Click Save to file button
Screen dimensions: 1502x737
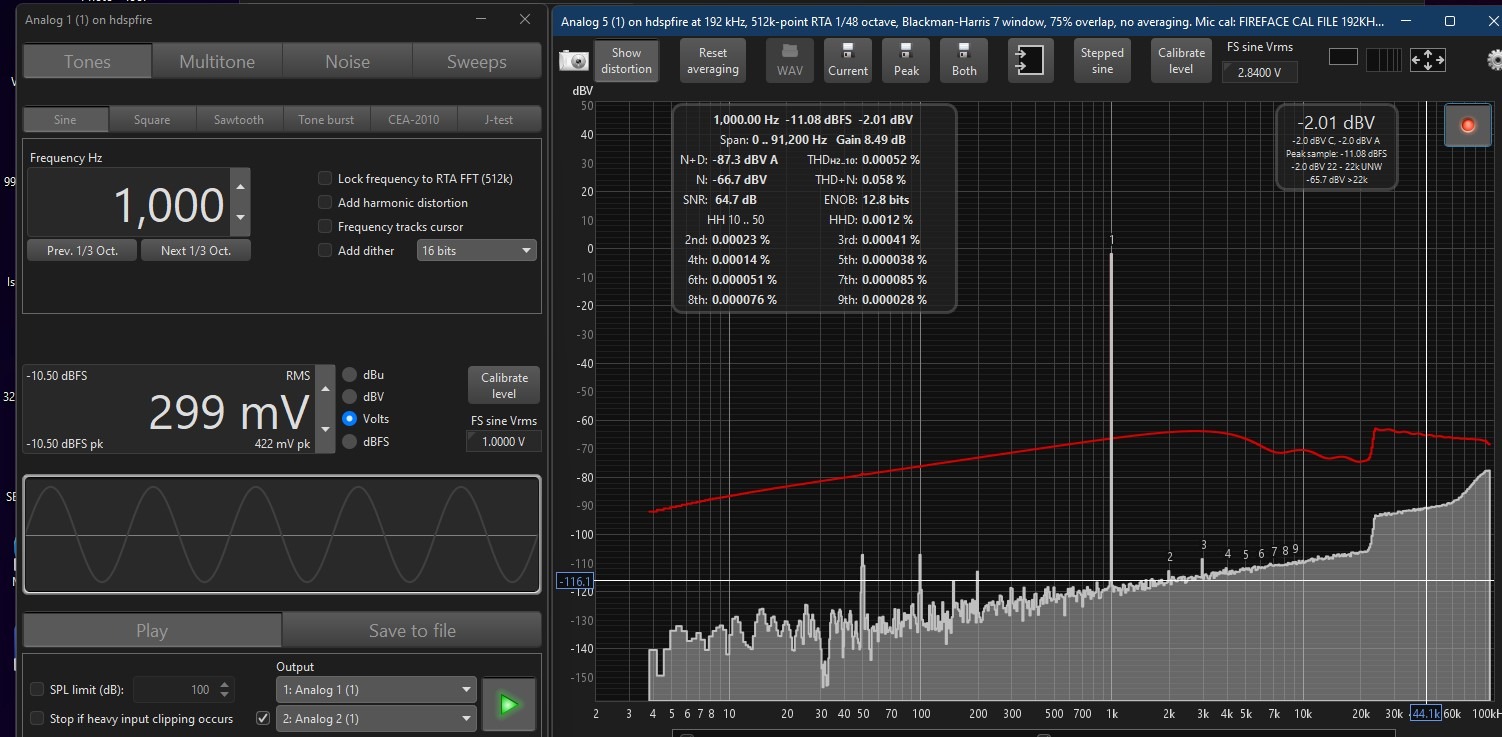pyautogui.click(x=412, y=630)
